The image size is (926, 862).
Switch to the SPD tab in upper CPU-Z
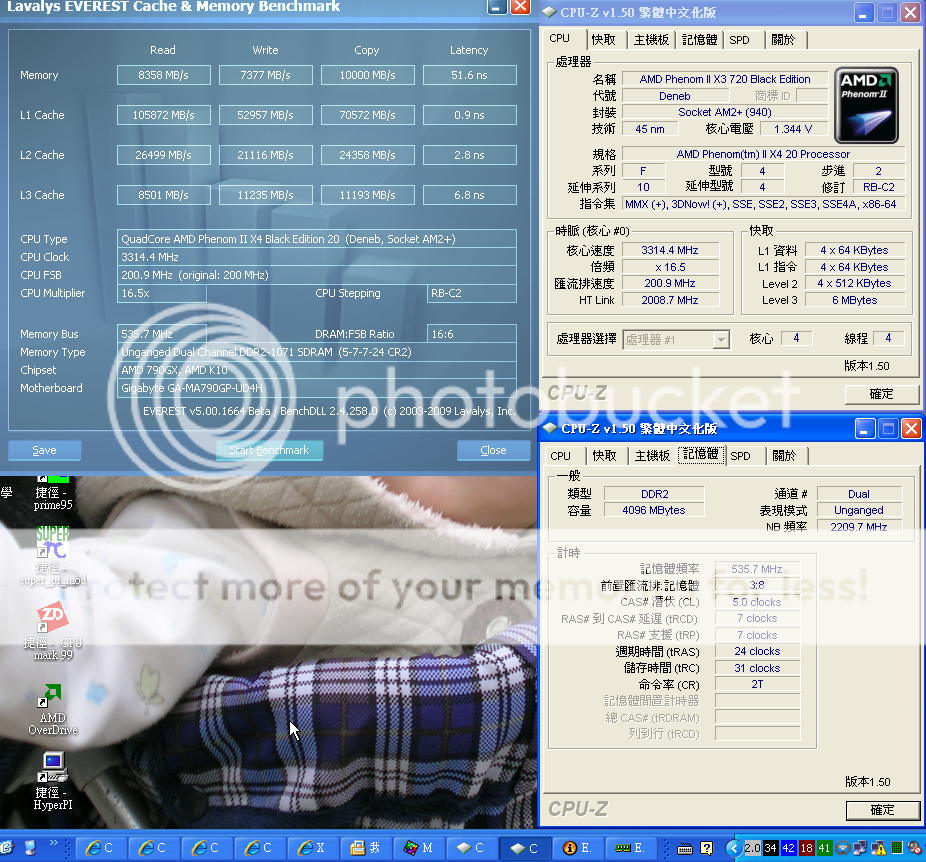point(739,39)
